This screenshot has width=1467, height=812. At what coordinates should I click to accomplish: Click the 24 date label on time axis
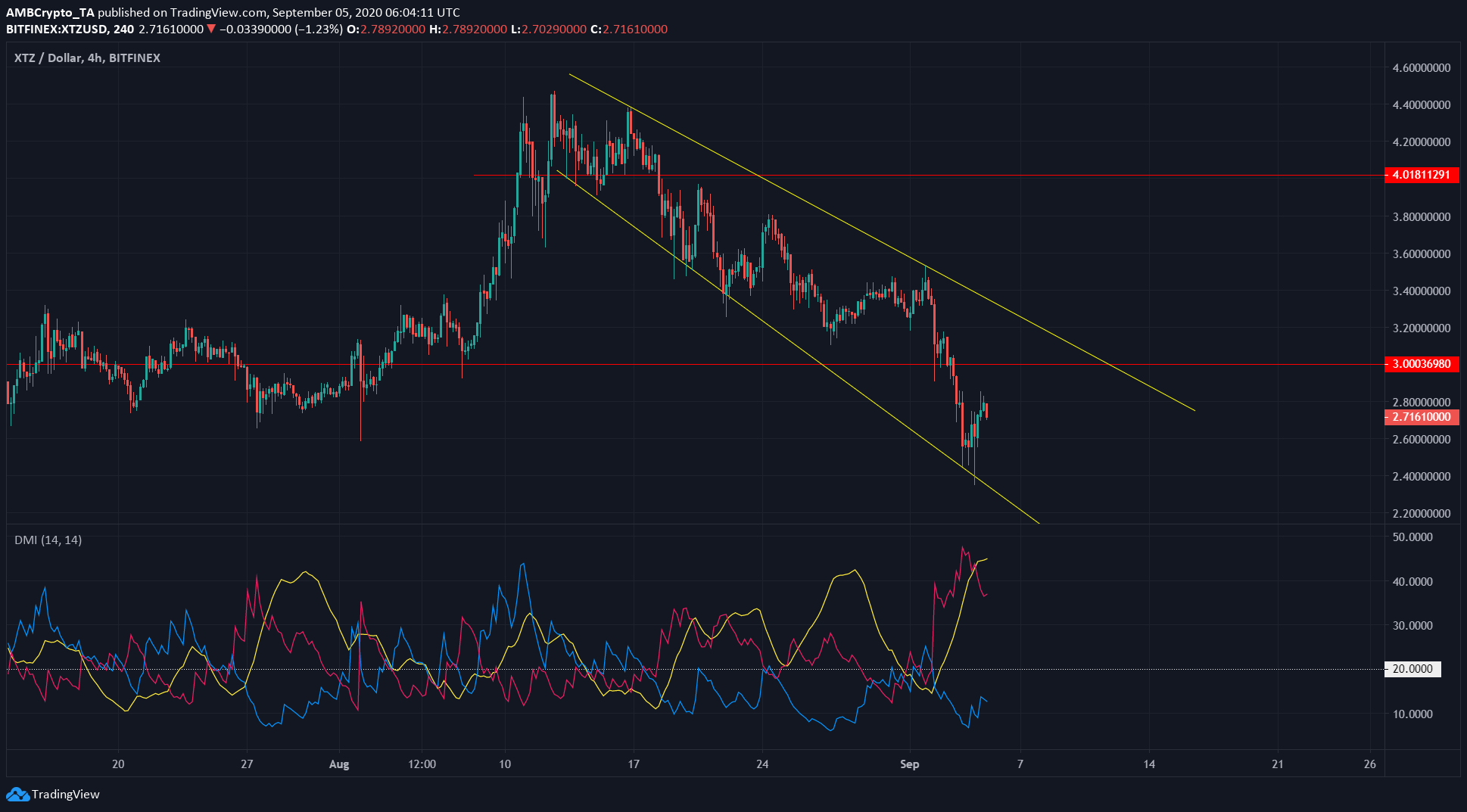[x=762, y=764]
